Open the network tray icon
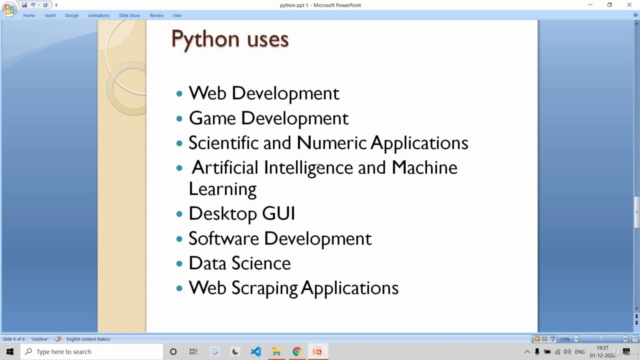640x360 pixels. click(558, 351)
